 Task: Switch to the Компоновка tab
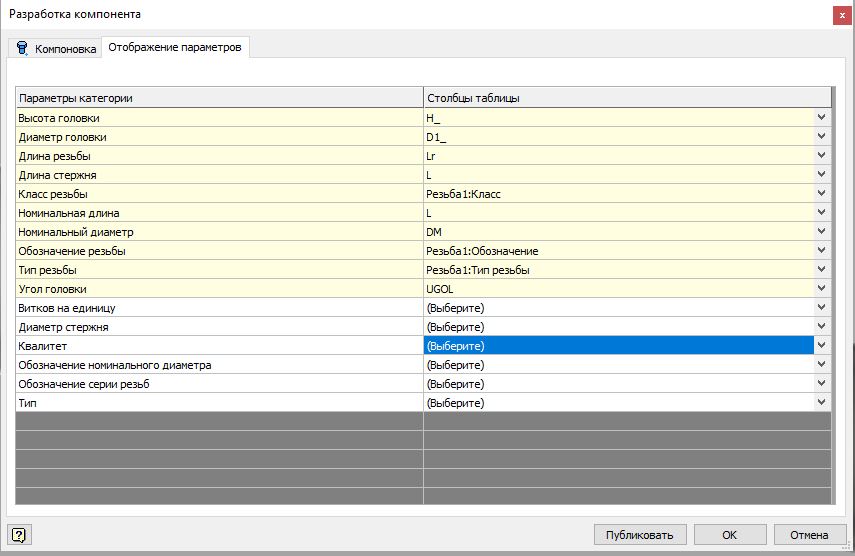[x=56, y=48]
